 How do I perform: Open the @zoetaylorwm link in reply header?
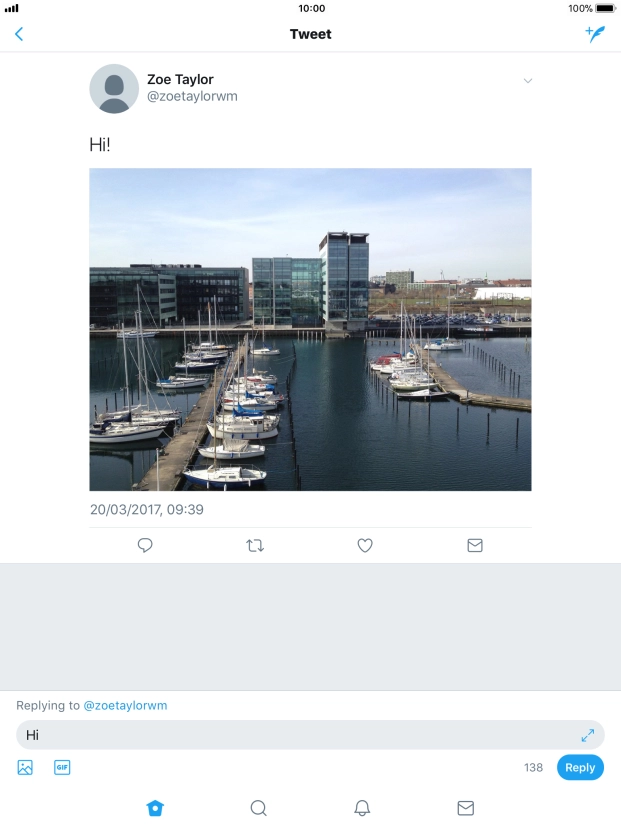125,705
